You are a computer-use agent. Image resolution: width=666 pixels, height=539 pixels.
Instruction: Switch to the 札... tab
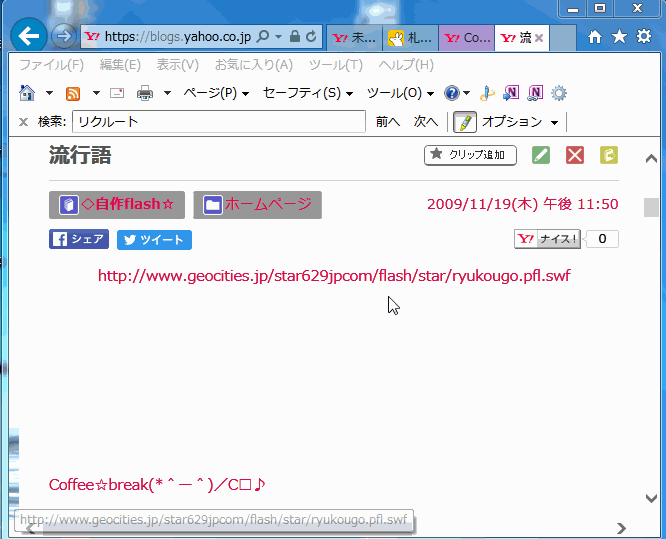pos(410,38)
